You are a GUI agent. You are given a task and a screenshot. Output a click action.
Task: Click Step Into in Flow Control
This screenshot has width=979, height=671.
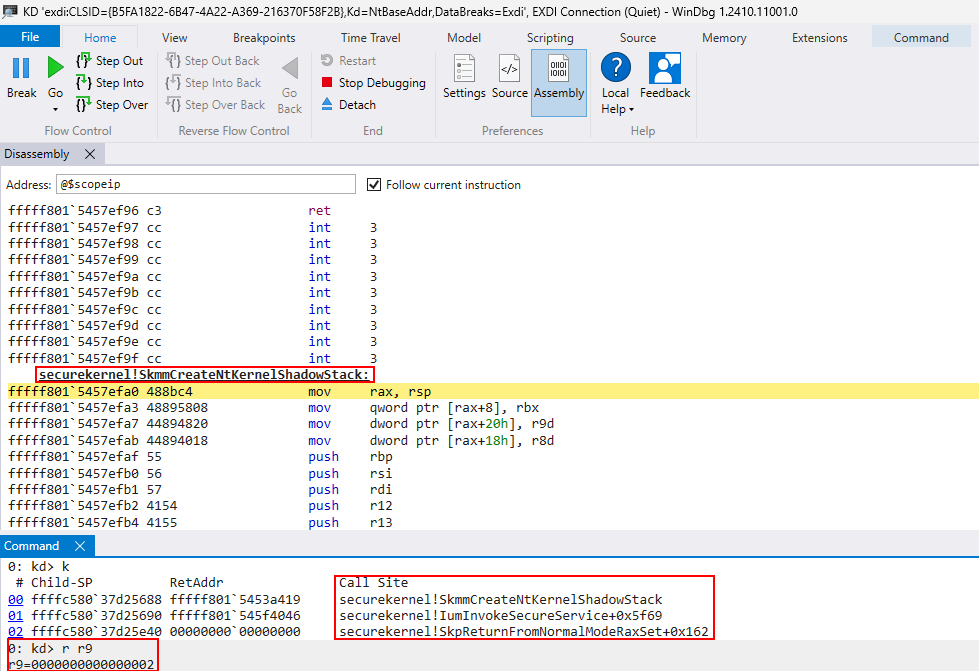[x=110, y=82]
